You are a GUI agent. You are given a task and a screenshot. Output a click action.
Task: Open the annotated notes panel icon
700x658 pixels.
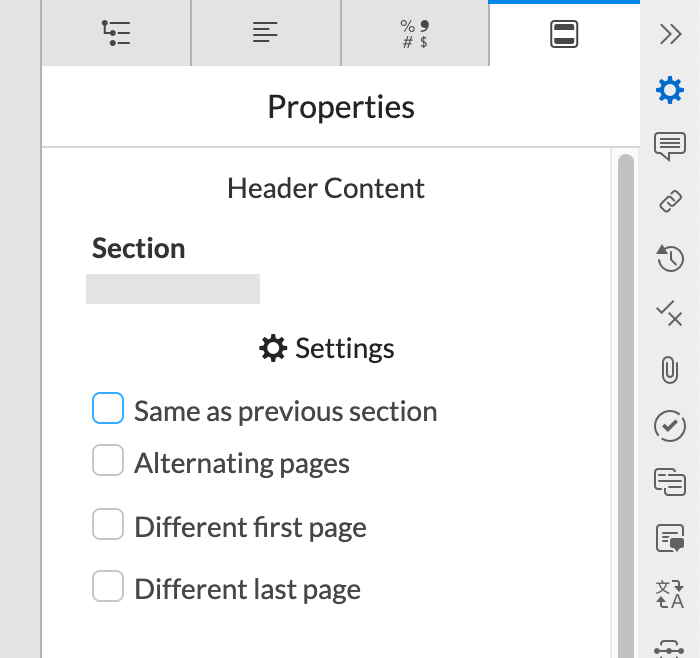[x=669, y=538]
